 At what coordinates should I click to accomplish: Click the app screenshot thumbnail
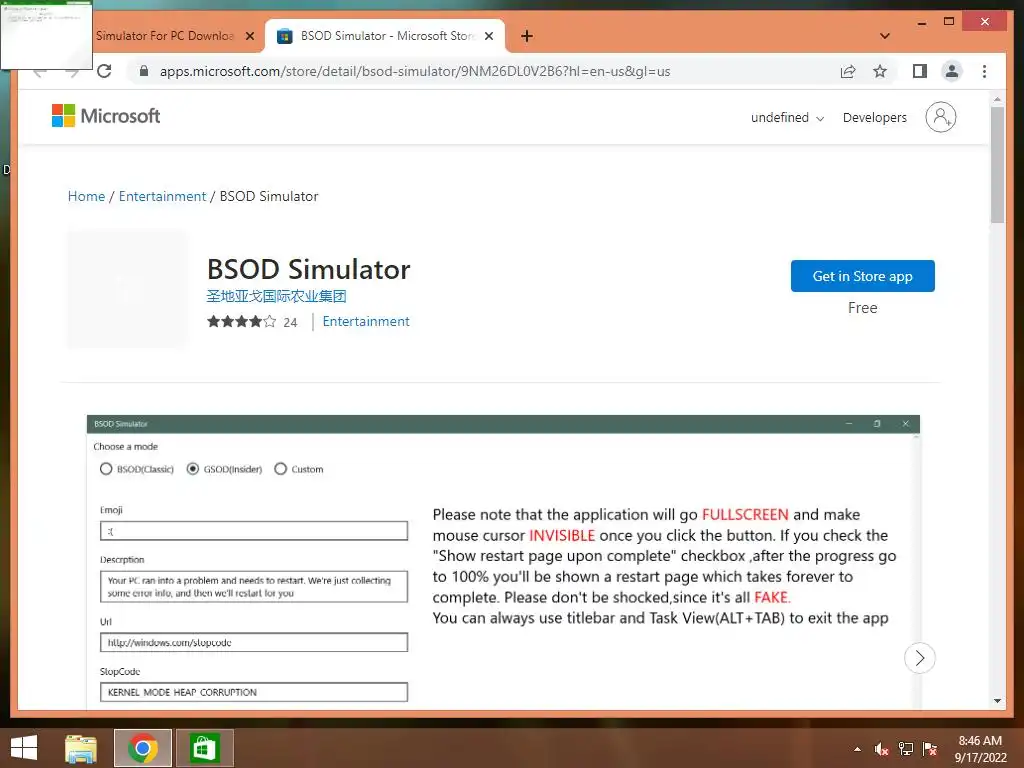(503, 562)
